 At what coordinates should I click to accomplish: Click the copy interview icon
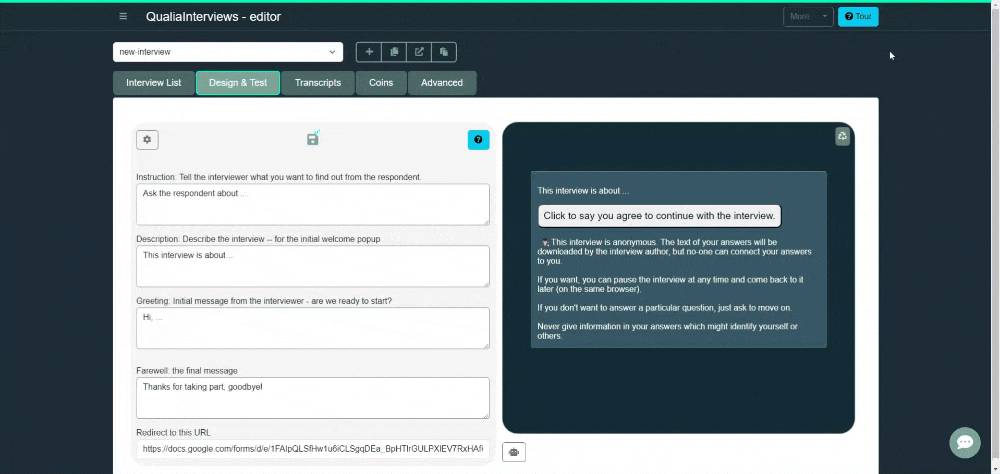click(394, 52)
